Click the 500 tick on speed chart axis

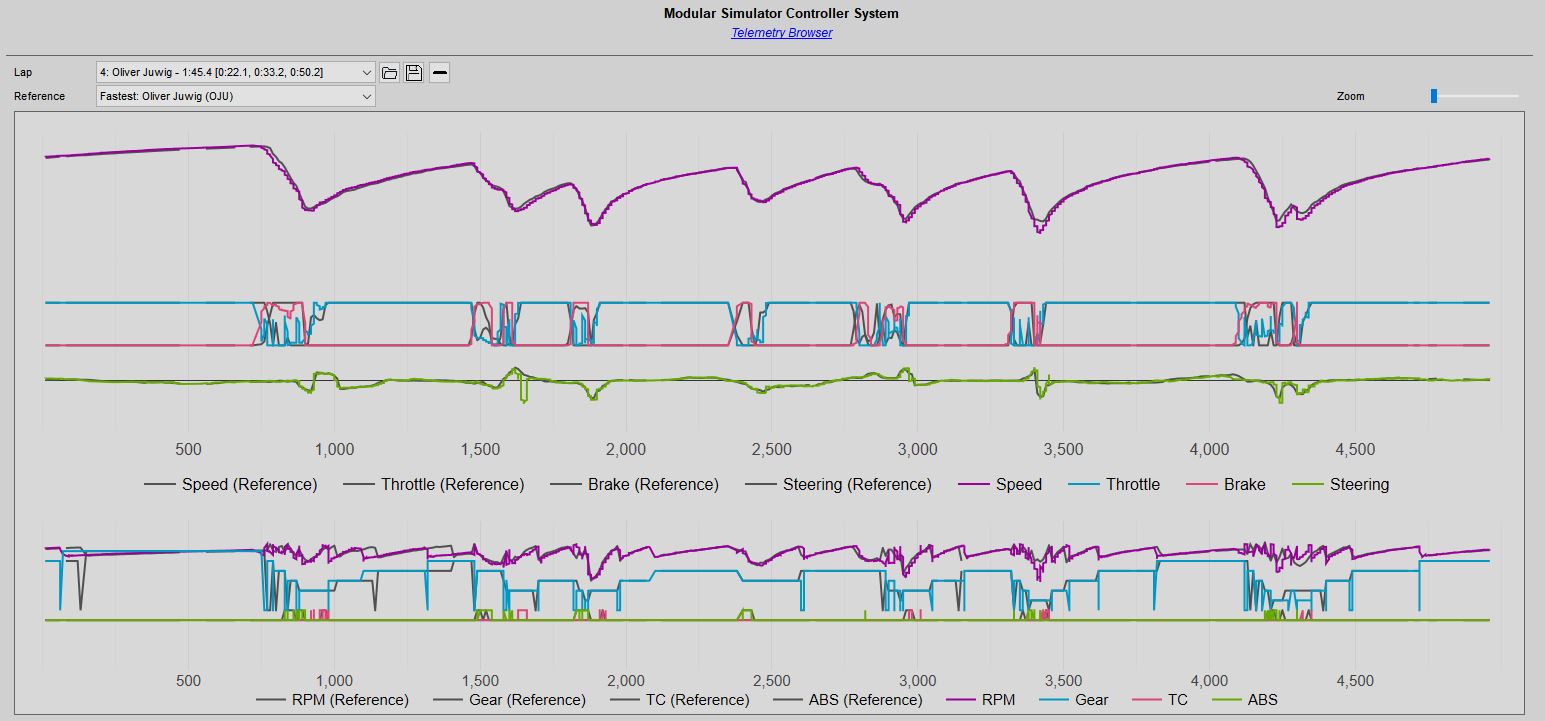pyautogui.click(x=188, y=450)
